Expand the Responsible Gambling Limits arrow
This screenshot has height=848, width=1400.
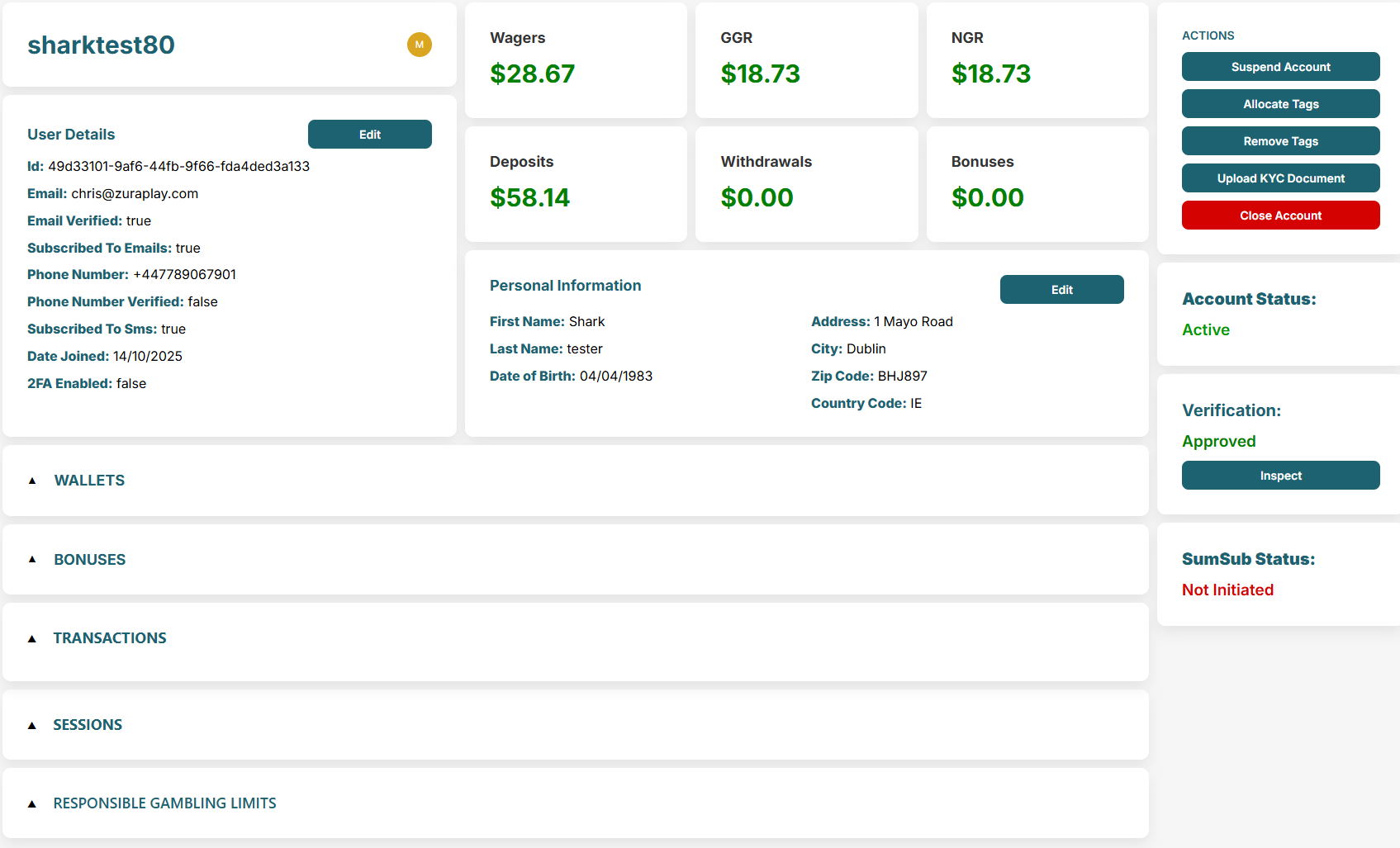(x=32, y=803)
